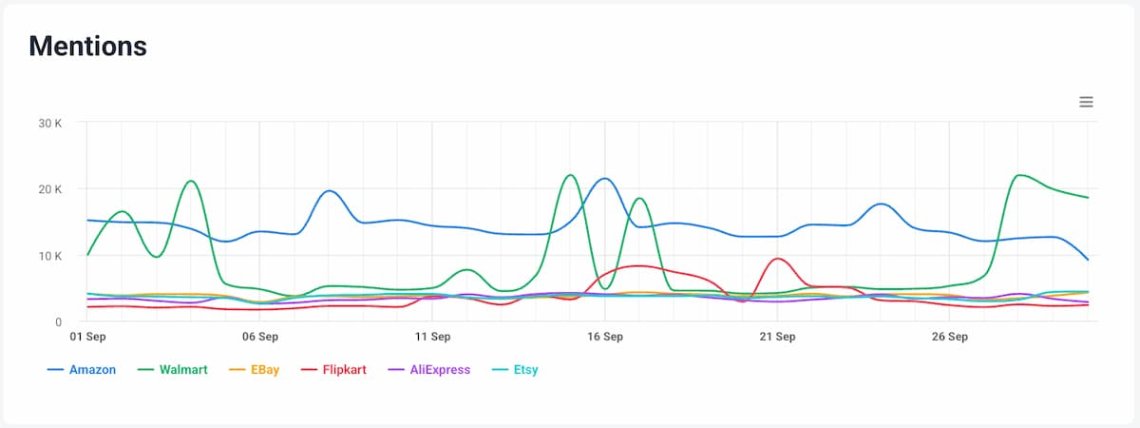Toggle Amazon series via legend text
The image size is (1140, 428).
tap(92, 370)
